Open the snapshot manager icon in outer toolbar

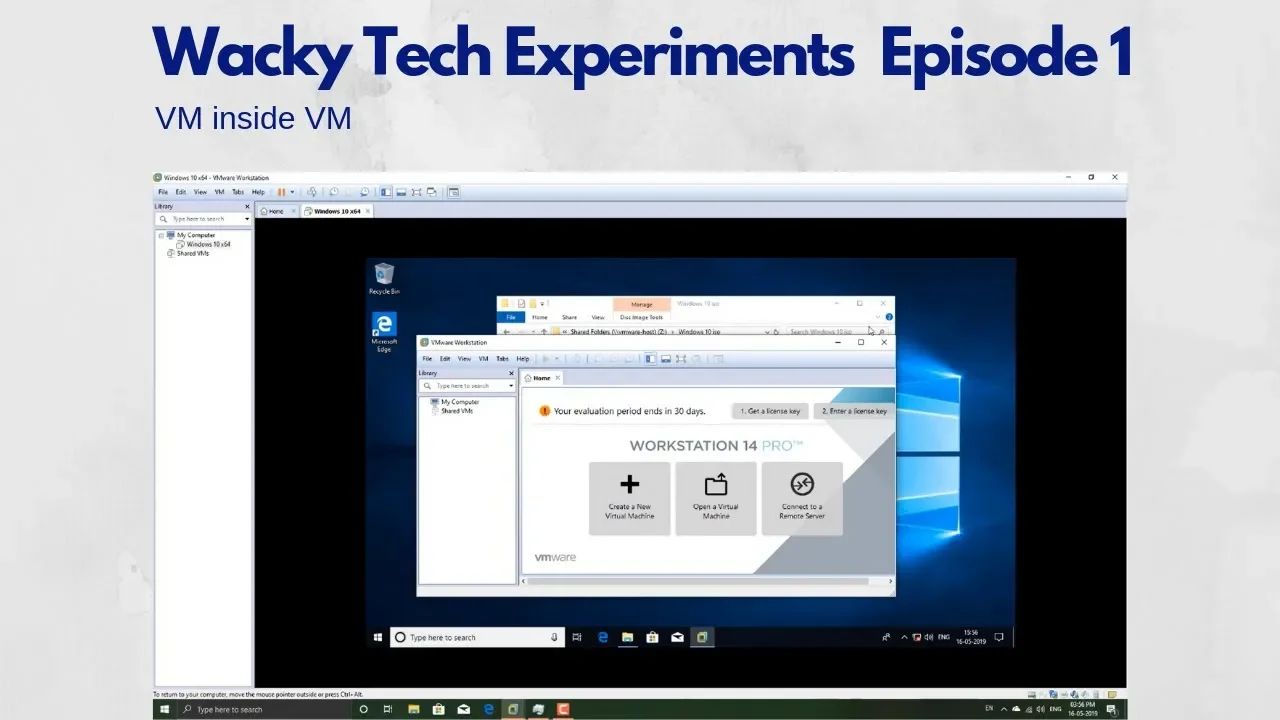pos(364,192)
